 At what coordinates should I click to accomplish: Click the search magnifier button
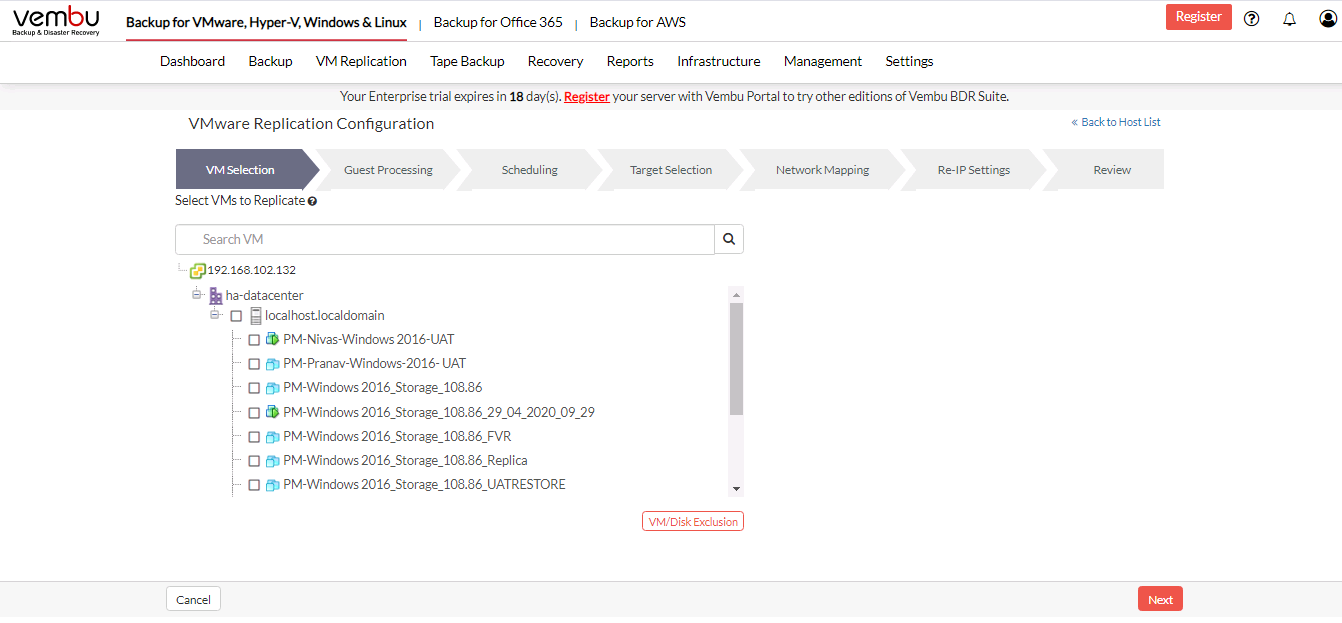(x=729, y=239)
